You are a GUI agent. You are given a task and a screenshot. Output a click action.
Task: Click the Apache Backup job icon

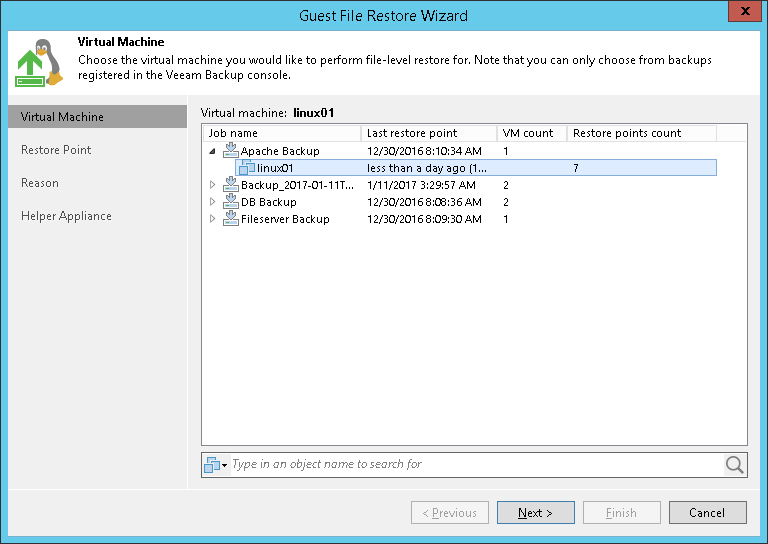pos(231,151)
